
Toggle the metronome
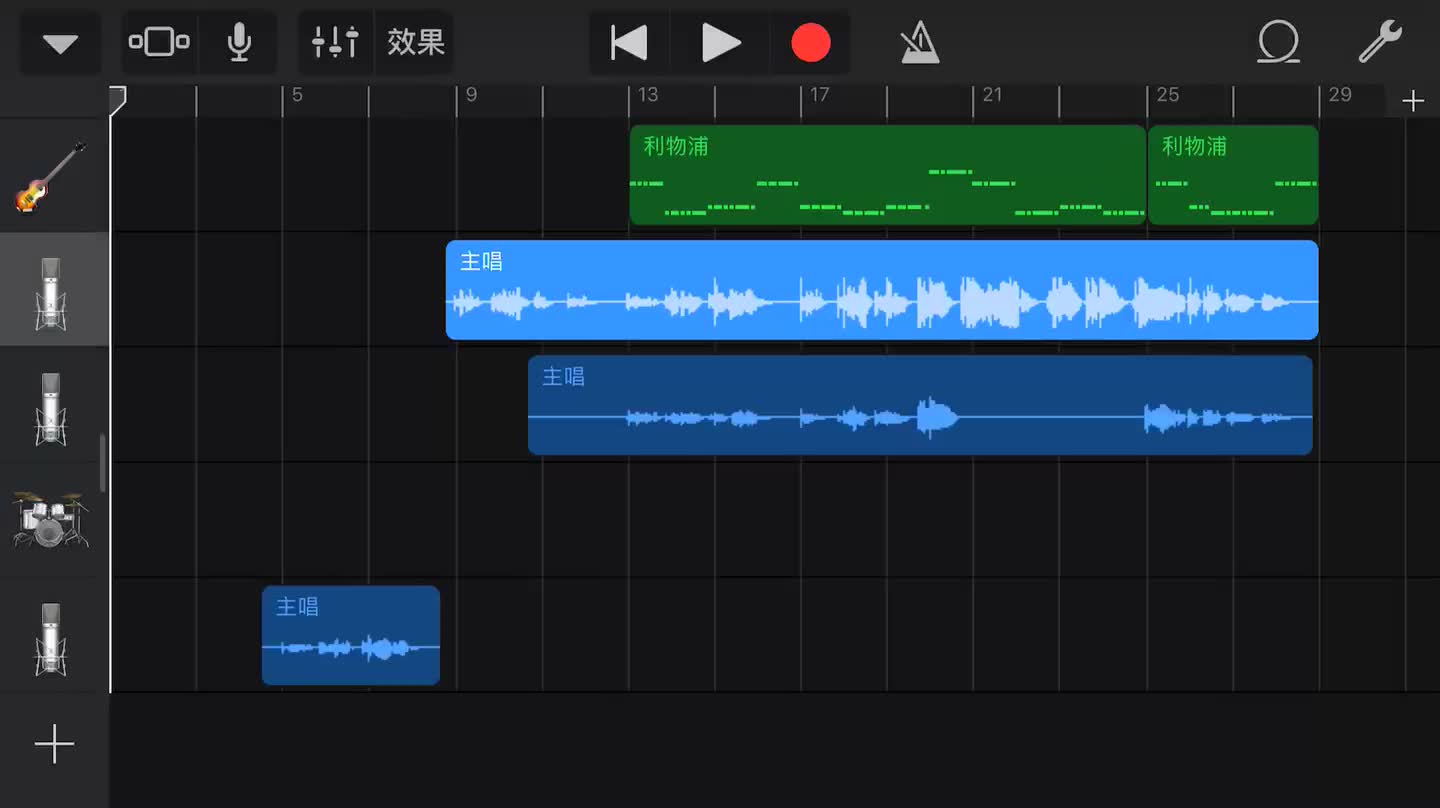click(x=919, y=43)
